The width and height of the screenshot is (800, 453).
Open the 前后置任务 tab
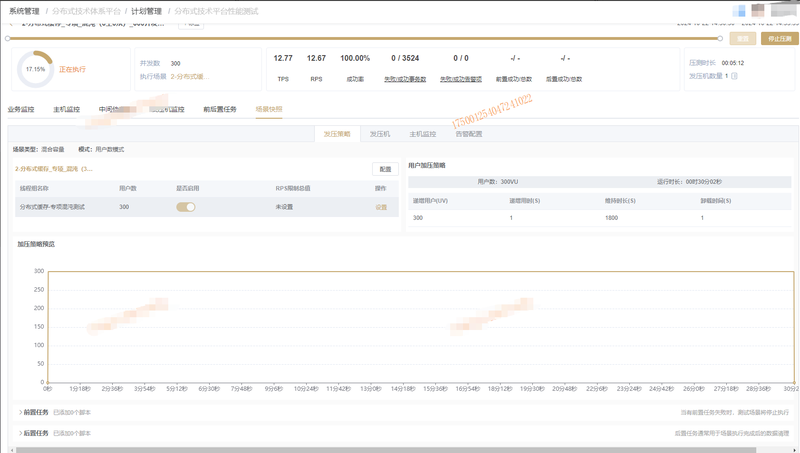[220, 109]
